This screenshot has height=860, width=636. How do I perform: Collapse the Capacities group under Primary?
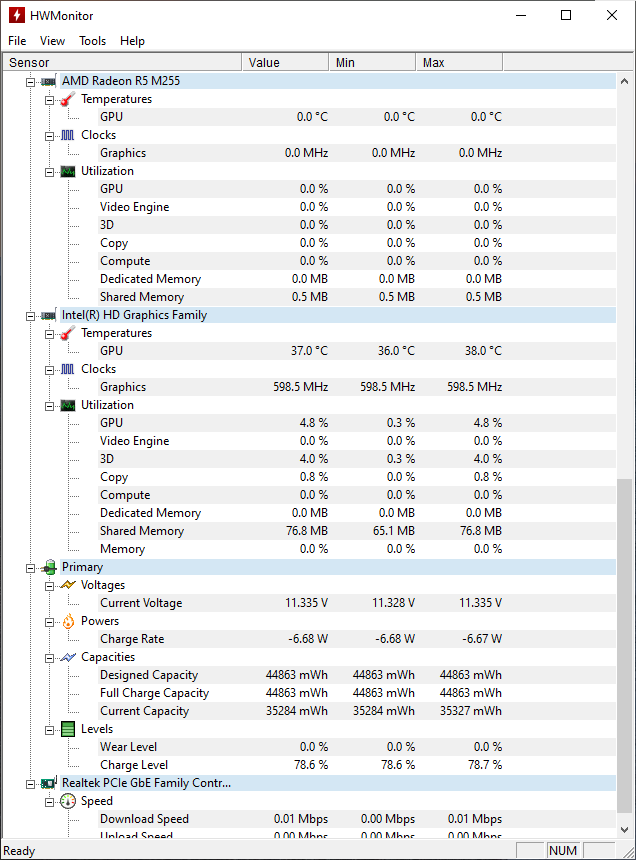48,656
